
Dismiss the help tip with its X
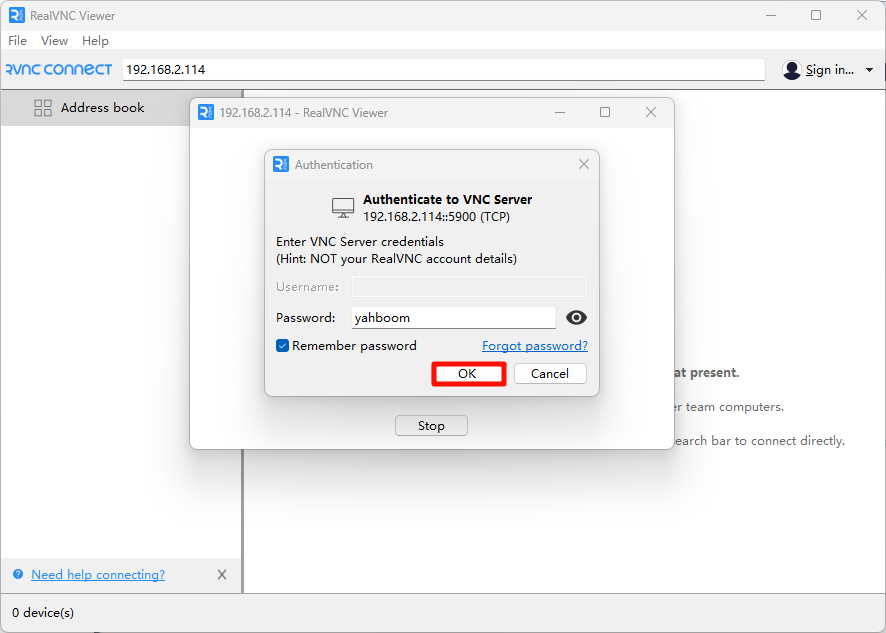(221, 574)
